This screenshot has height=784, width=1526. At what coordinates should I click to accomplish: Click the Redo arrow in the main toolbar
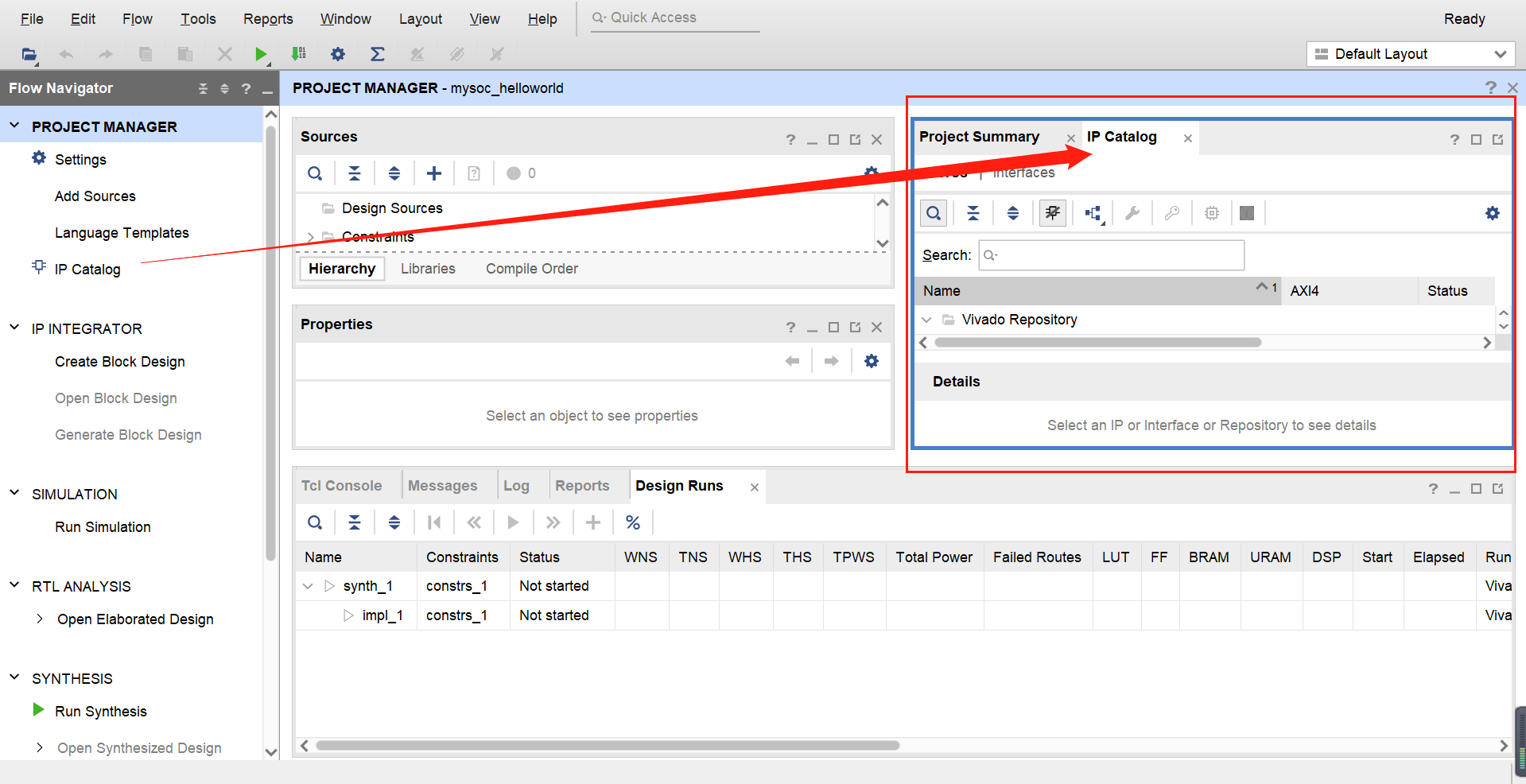point(105,54)
